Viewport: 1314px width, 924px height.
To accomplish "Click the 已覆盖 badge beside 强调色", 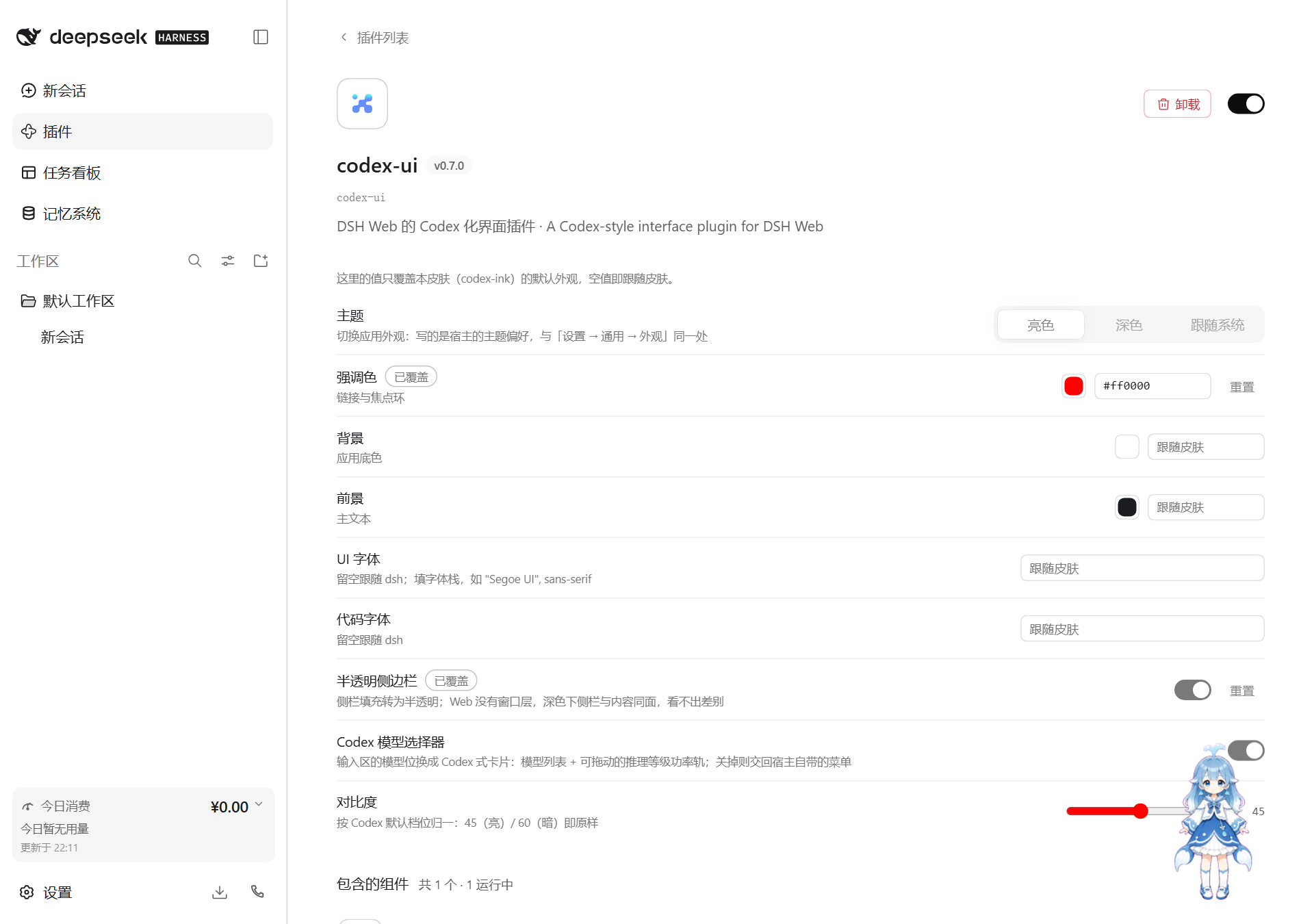I will tap(411, 377).
